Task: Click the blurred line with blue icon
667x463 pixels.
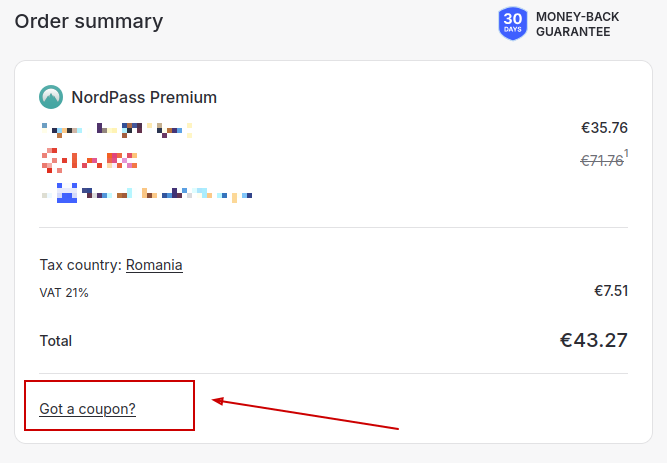Action: 147,193
